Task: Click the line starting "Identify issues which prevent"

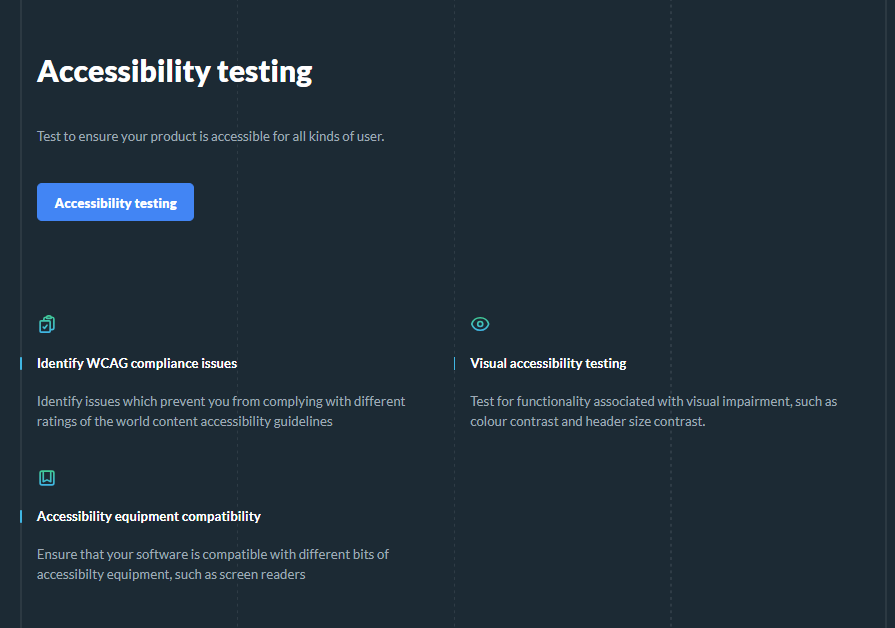Action: [221, 401]
